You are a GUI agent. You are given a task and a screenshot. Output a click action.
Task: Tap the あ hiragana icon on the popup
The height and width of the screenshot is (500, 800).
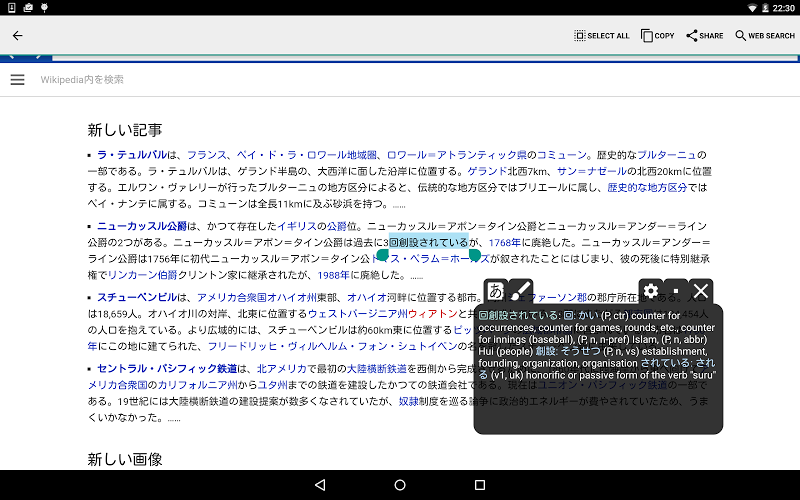point(496,291)
